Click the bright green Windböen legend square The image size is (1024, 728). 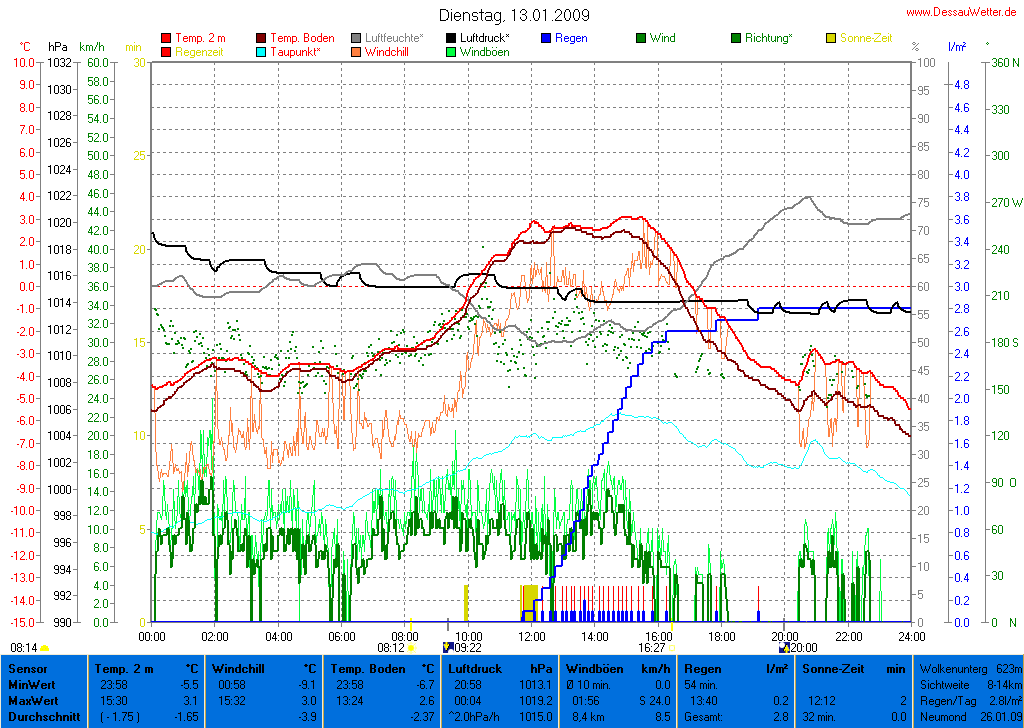452,52
